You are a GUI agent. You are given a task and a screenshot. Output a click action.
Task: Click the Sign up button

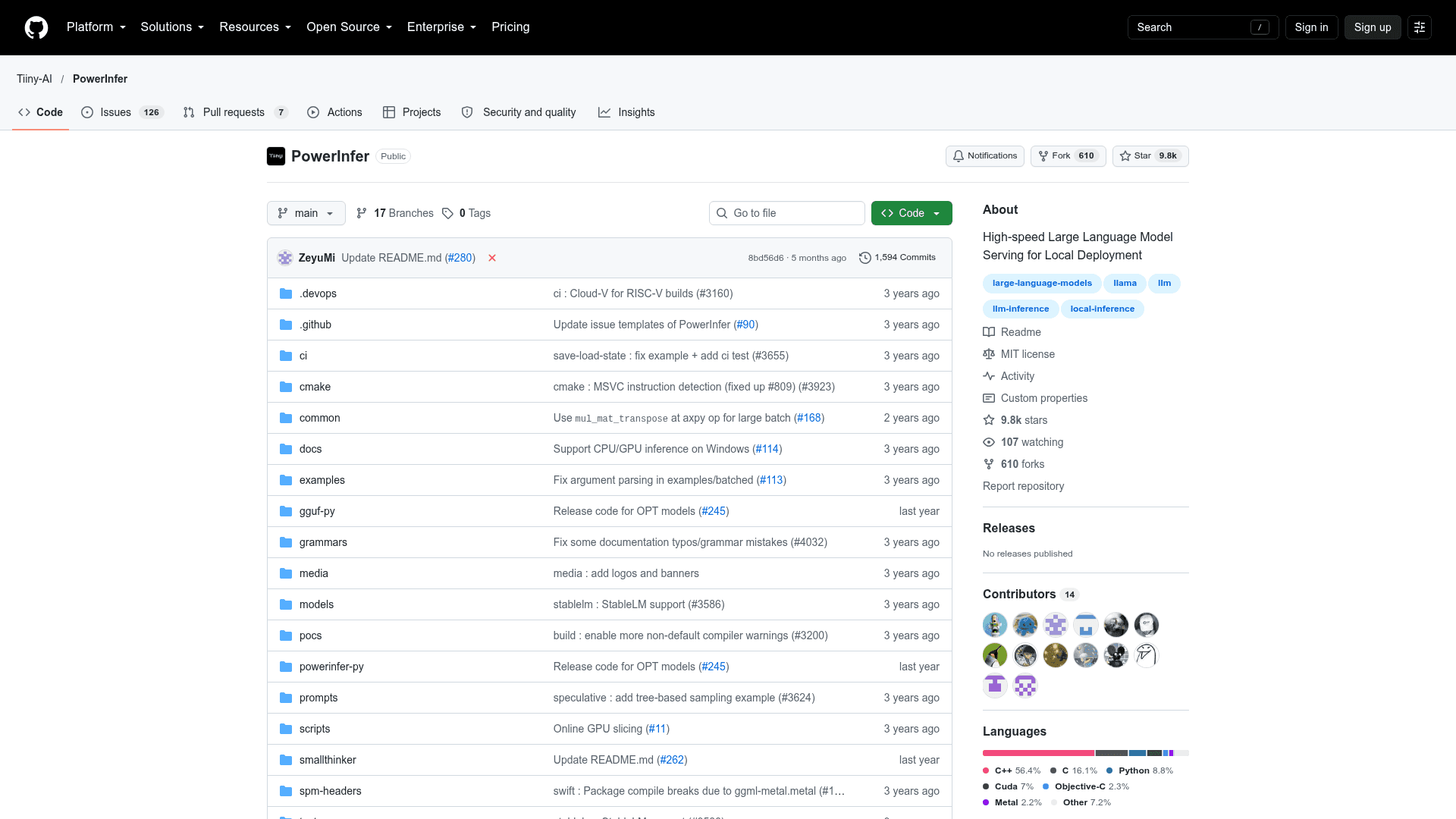[x=1373, y=27]
